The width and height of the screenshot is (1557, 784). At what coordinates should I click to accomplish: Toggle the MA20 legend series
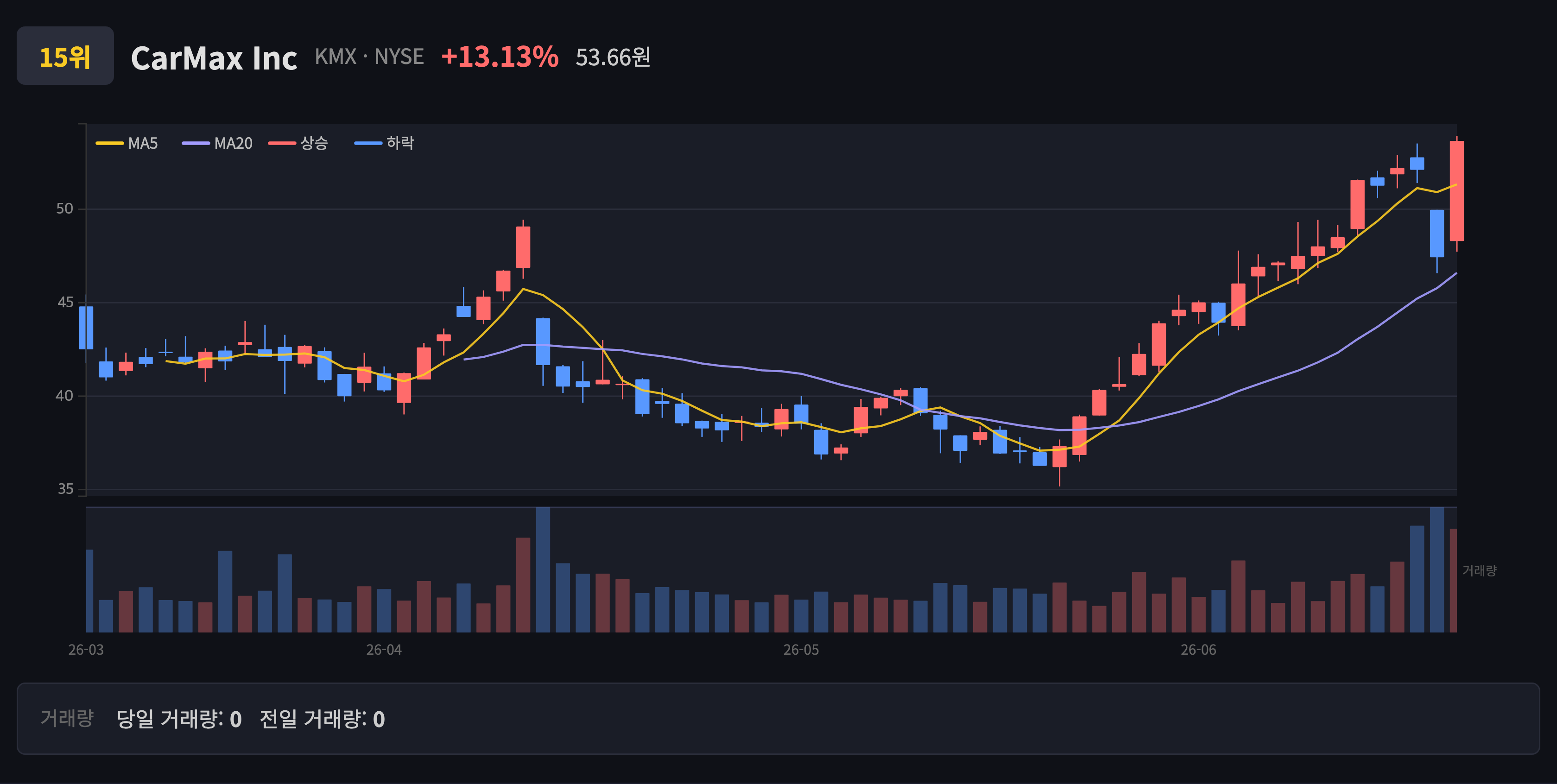click(x=218, y=143)
